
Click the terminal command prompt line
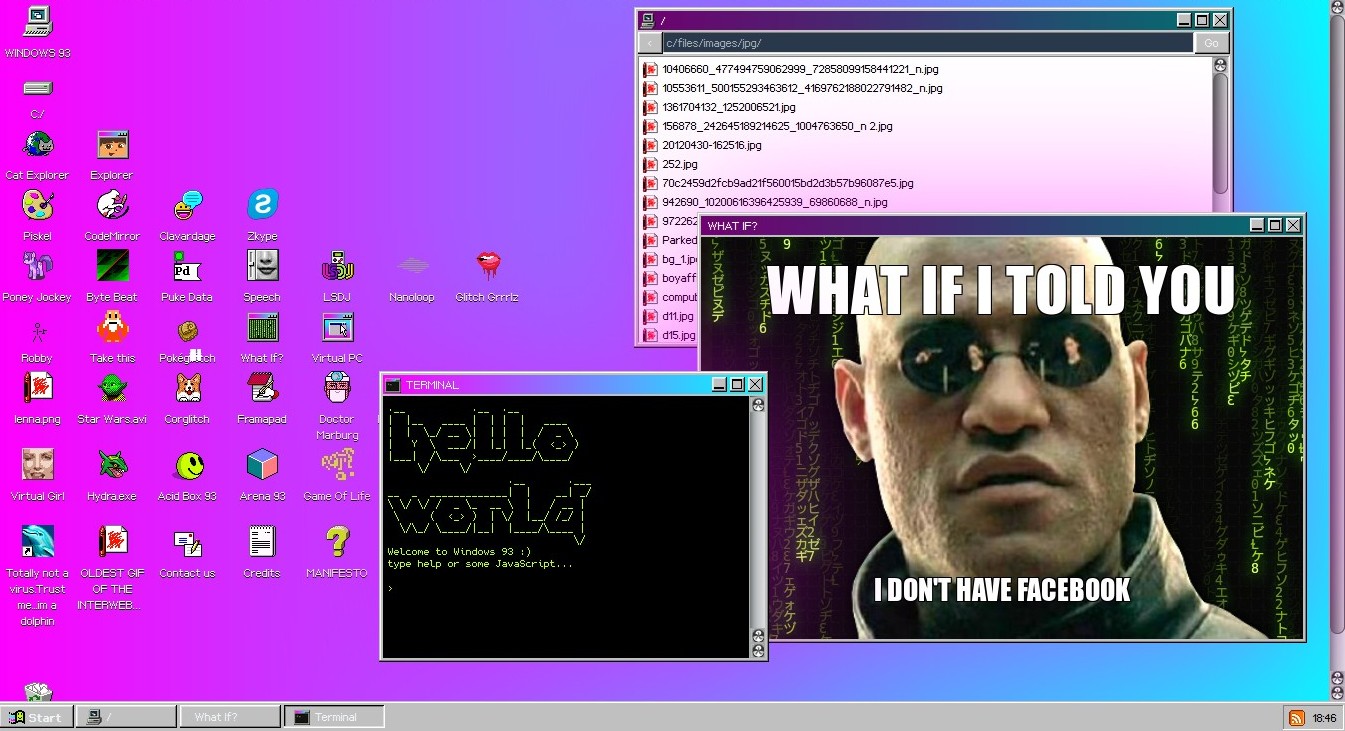[566, 588]
